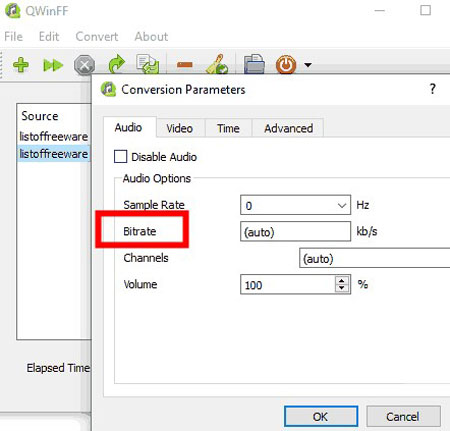
Task: Open the Channels combo box
Action: [375, 258]
